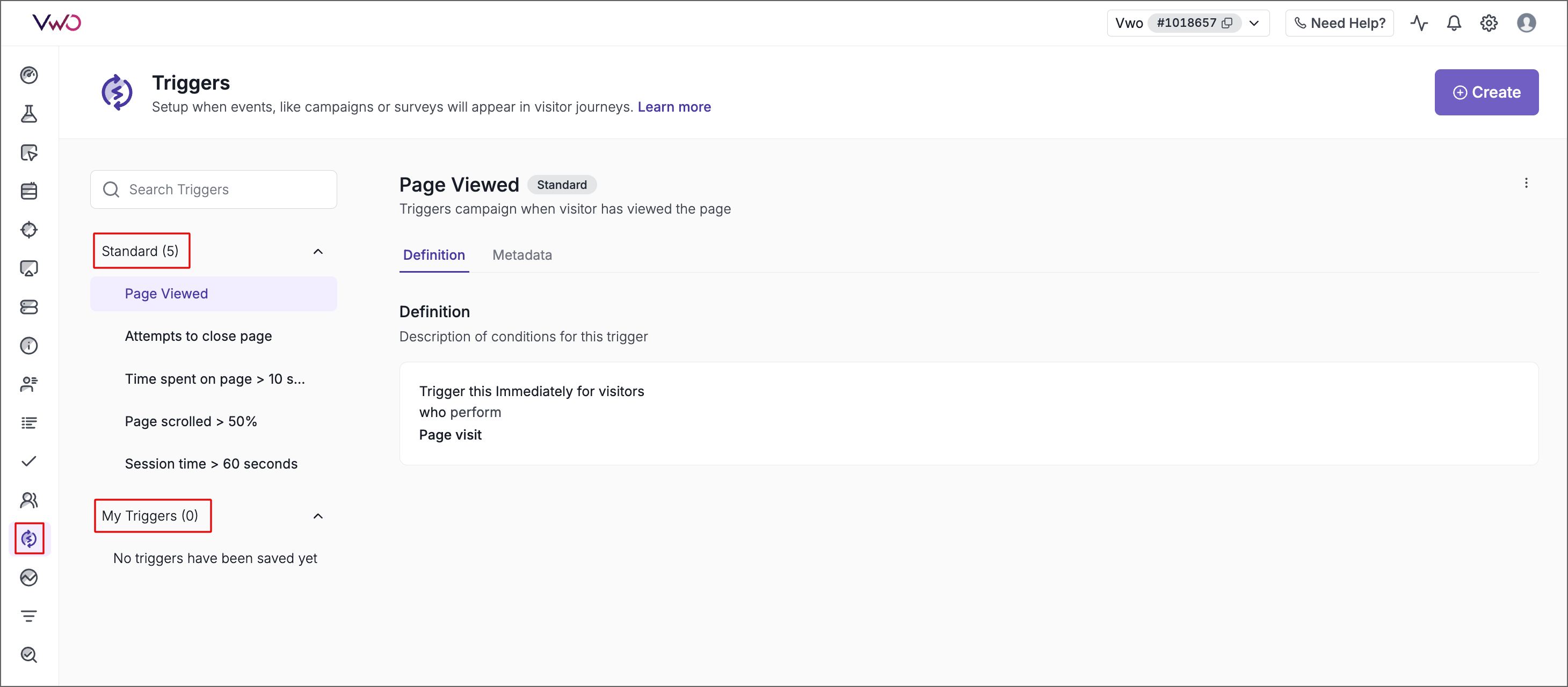Select the Page Viewed trigger
Image resolution: width=1568 pixels, height=687 pixels.
214,294
